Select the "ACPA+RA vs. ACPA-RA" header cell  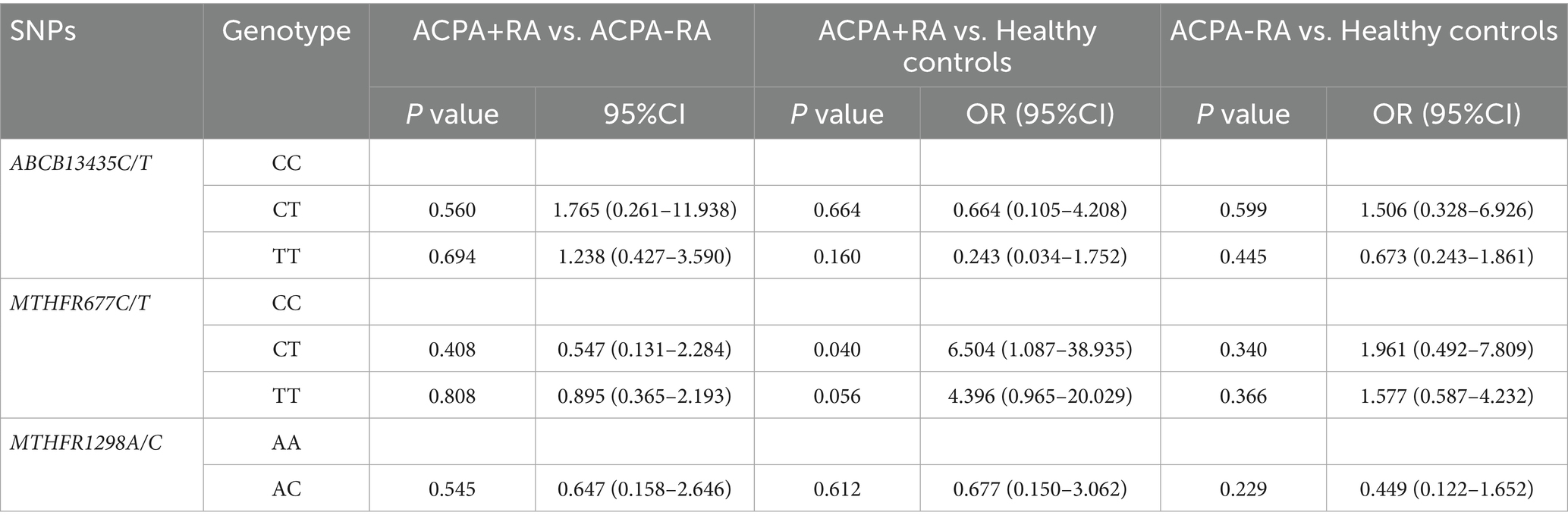pyautogui.click(x=561, y=32)
